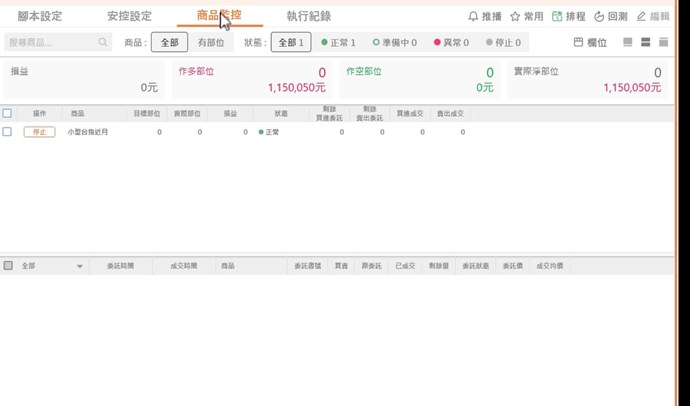Image resolution: width=690 pixels, height=406 pixels.
Task: Filter products by 有部位
Action: click(x=211, y=43)
